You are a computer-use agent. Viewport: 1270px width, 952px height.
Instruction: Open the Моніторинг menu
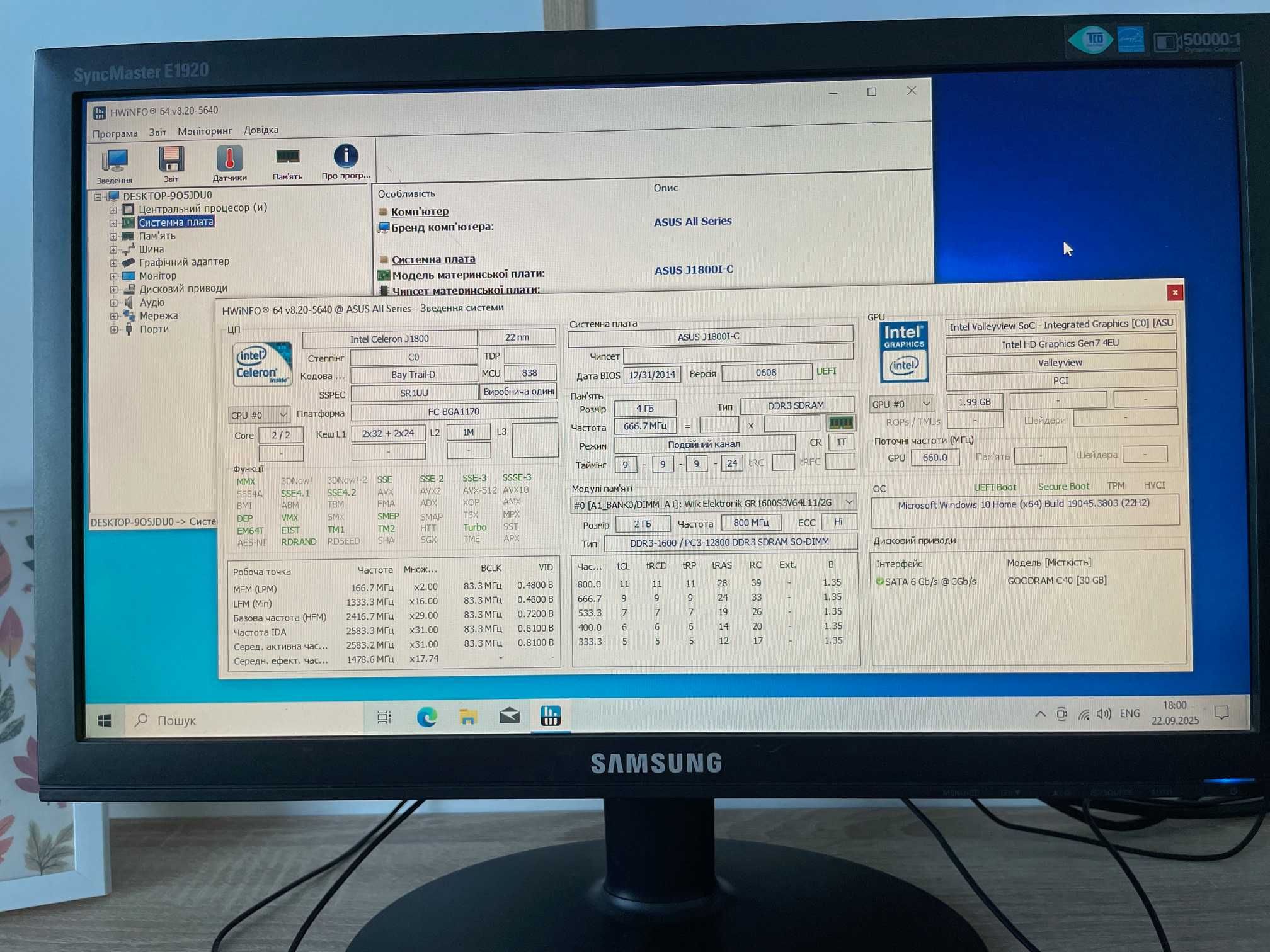pyautogui.click(x=205, y=131)
